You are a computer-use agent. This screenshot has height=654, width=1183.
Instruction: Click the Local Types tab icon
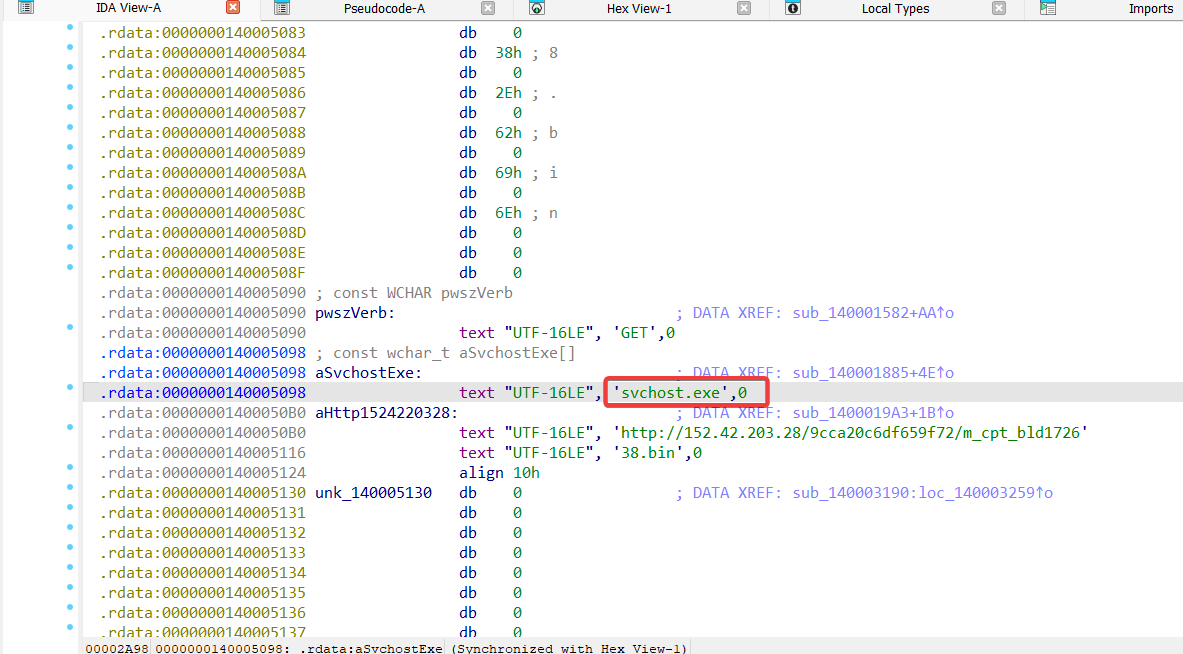(793, 8)
